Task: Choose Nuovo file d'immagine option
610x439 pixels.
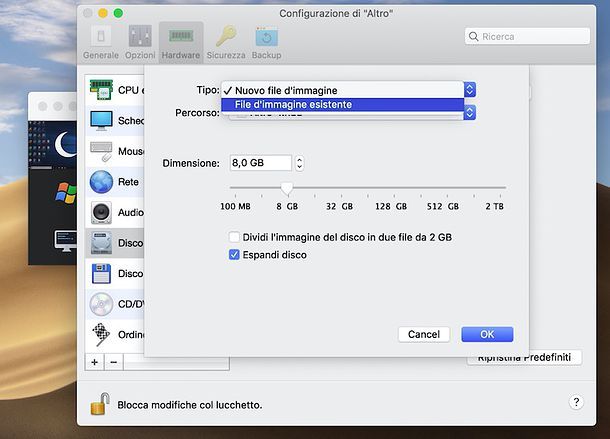Action: 286,90
